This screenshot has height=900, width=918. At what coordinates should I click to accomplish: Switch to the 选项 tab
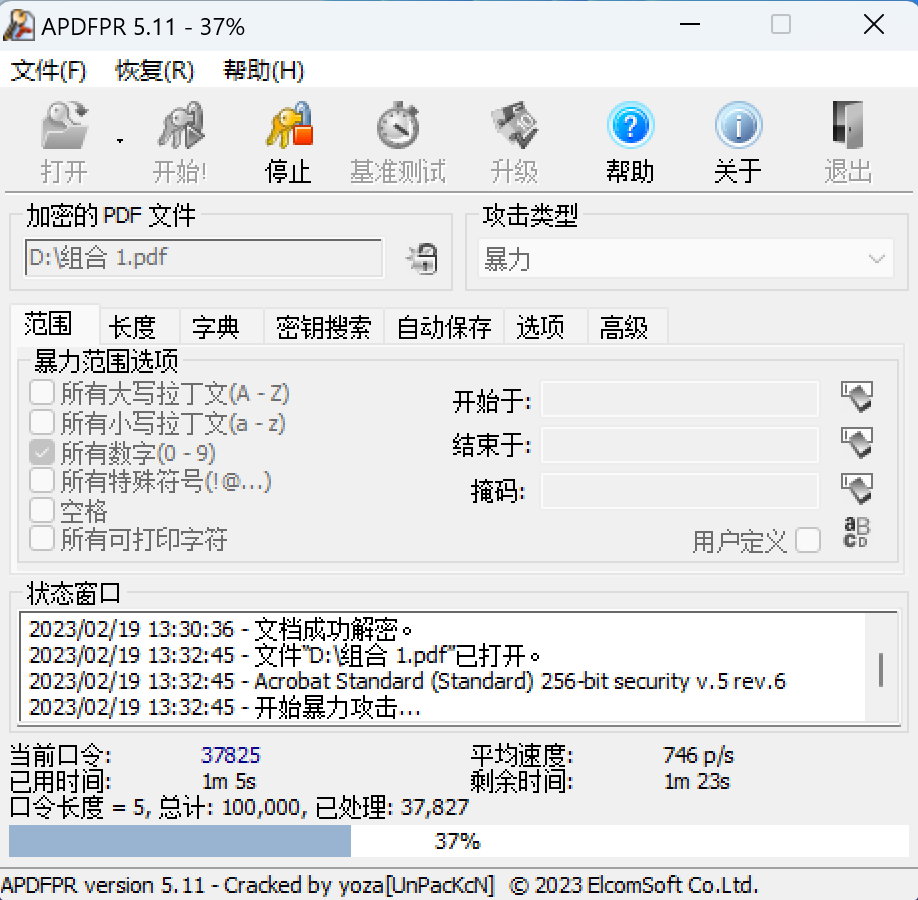click(x=546, y=327)
